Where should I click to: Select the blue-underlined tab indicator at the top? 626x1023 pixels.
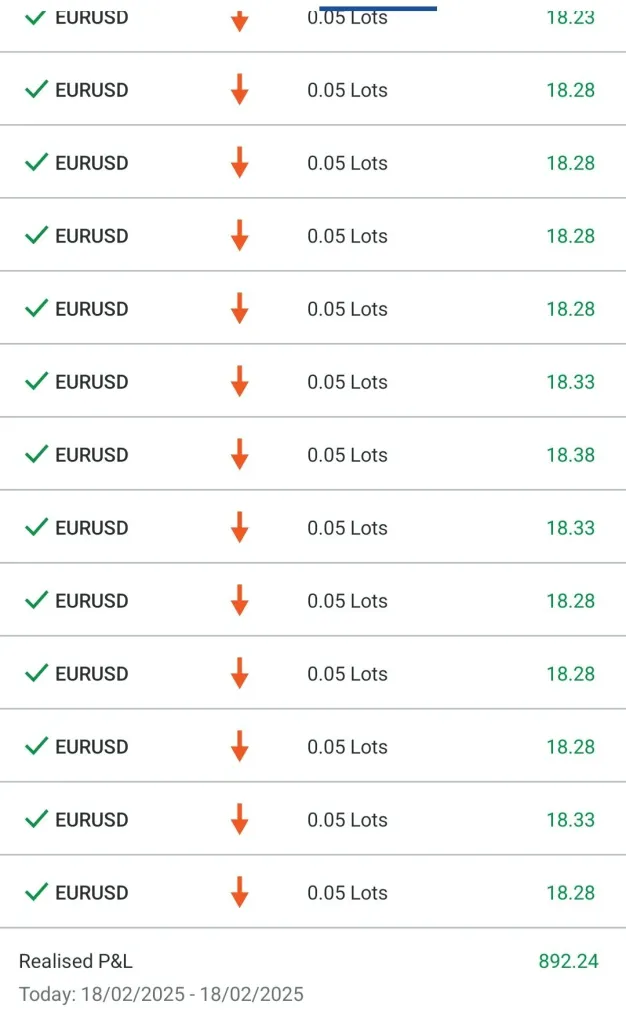[378, 8]
